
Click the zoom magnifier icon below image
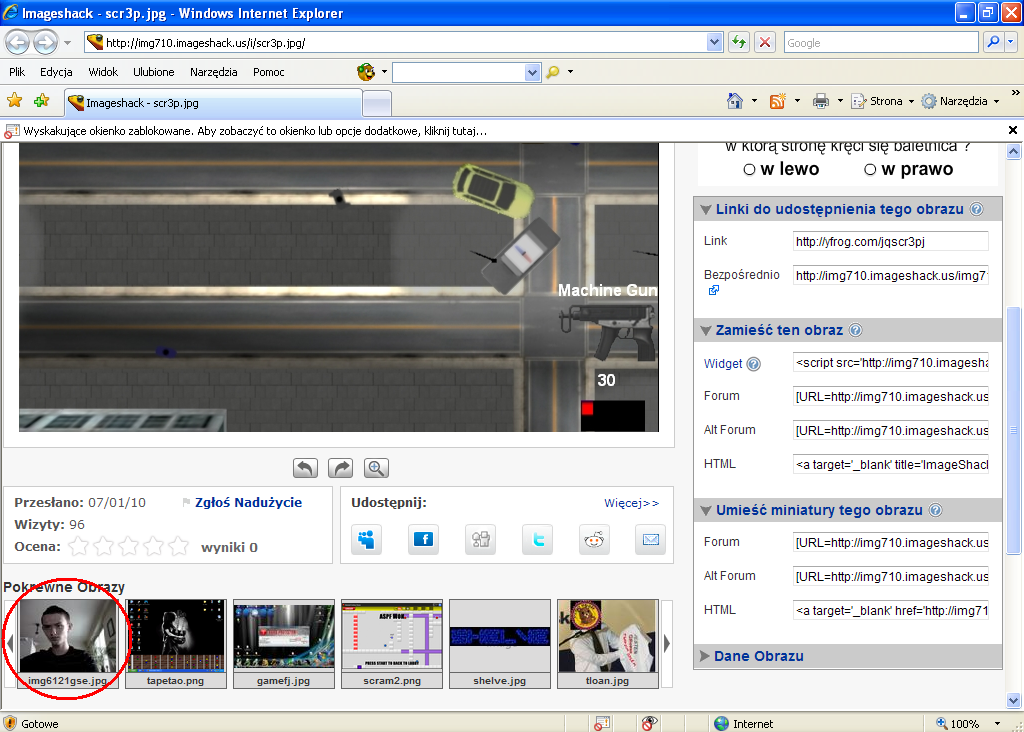coord(376,468)
